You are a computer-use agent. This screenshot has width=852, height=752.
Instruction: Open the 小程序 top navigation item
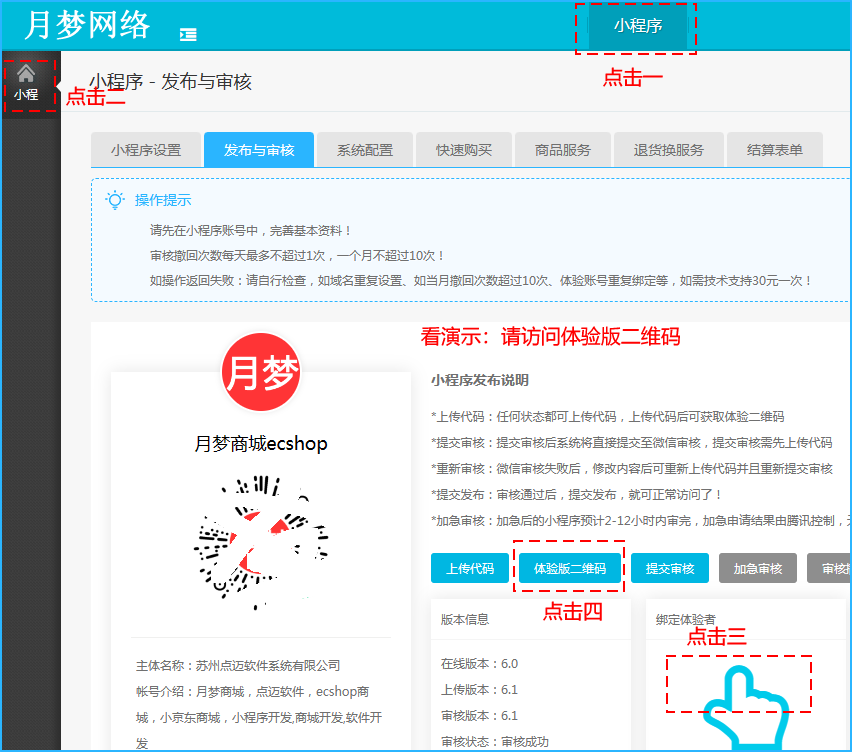pos(638,26)
